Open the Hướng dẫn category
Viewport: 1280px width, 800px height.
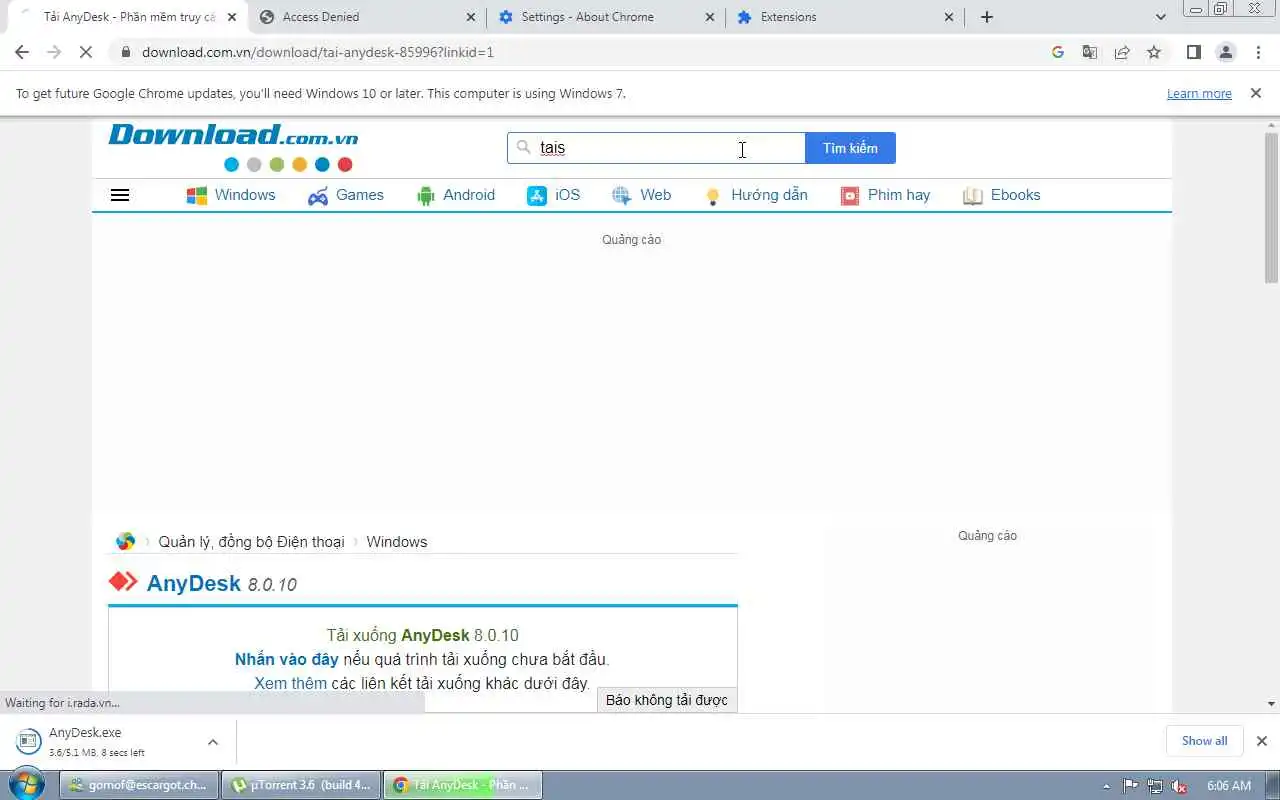point(755,195)
